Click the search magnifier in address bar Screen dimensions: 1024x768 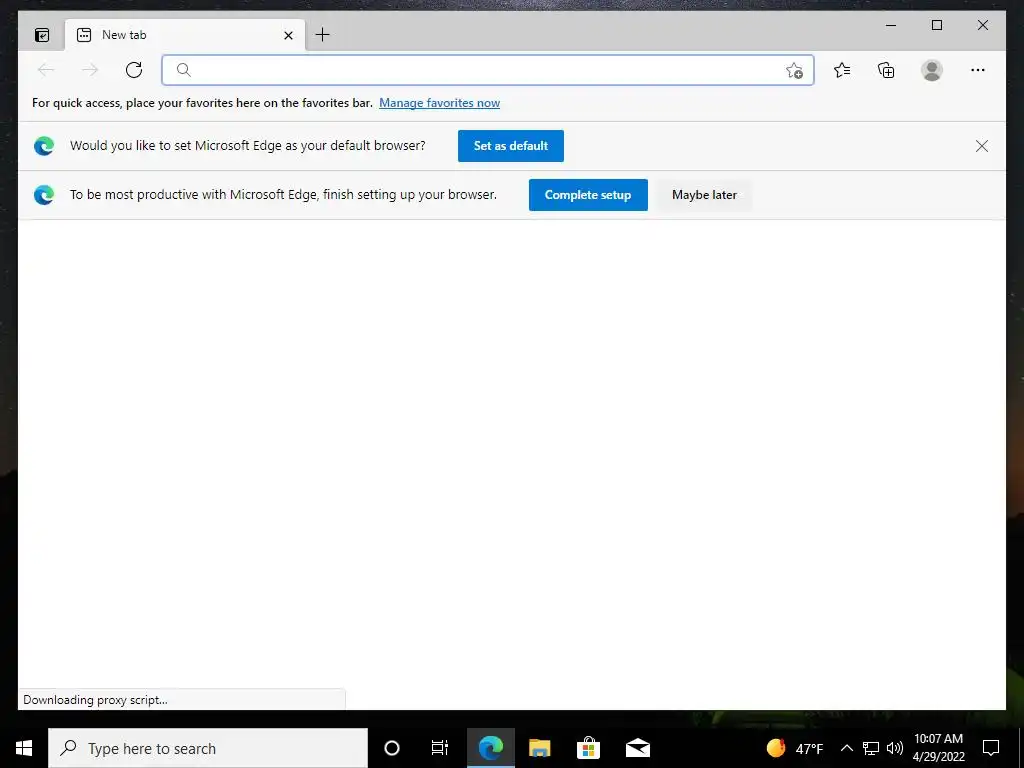point(184,70)
